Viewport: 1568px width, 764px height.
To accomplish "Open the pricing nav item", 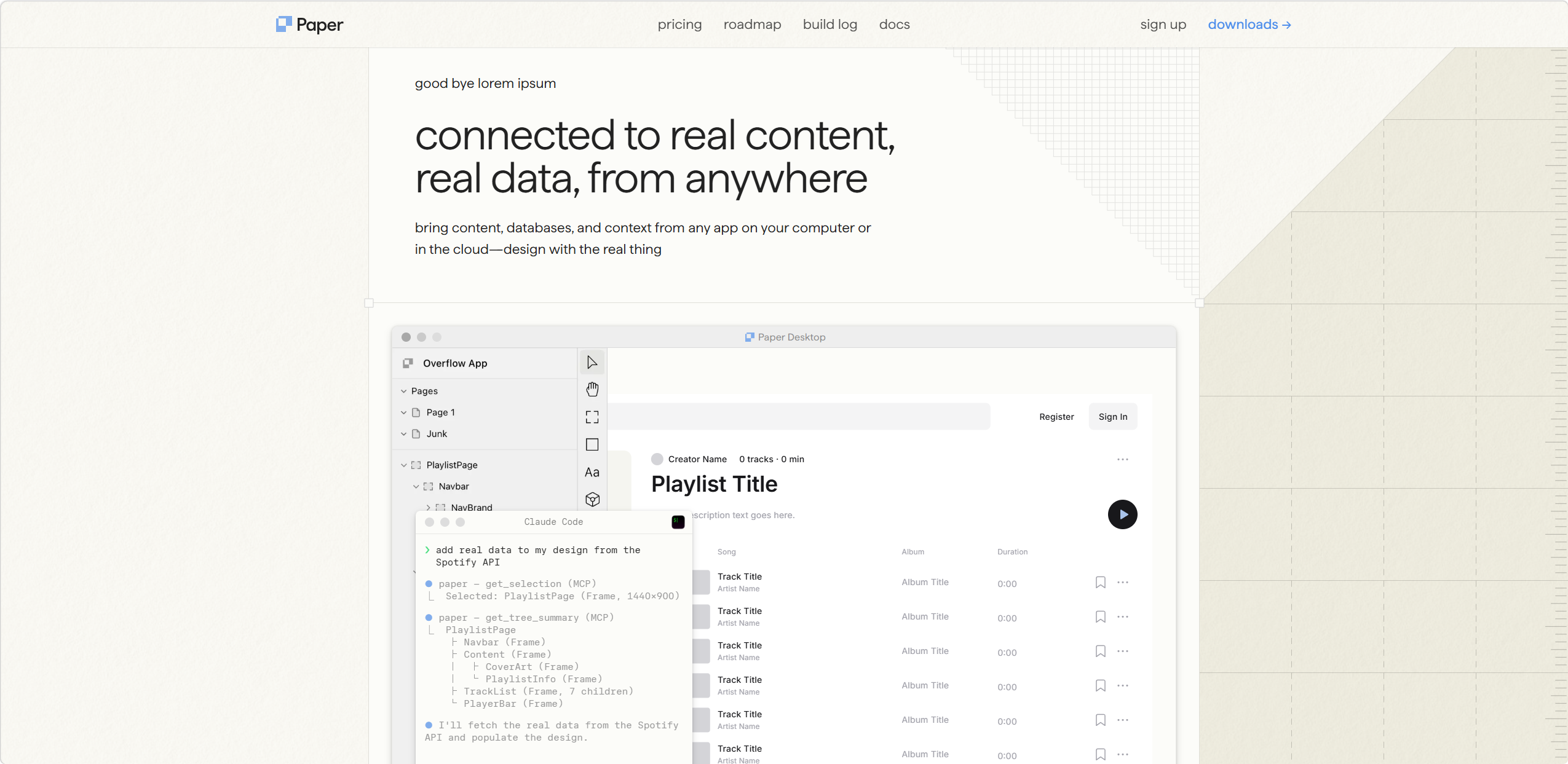I will click(679, 25).
